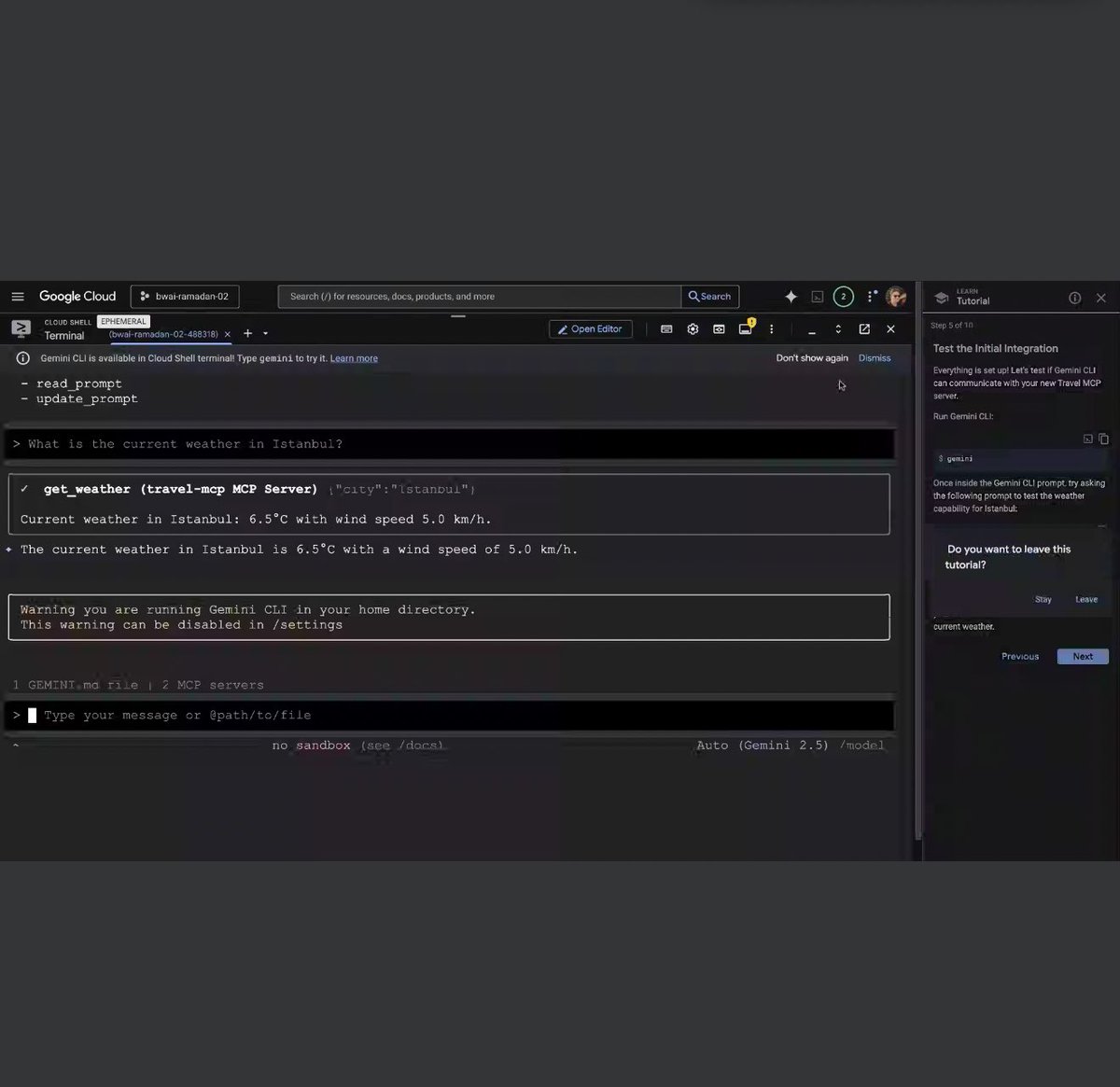This screenshot has height=1087, width=1120.
Task: Open the bwai-ramadan-02 project picker
Action: 185,297
